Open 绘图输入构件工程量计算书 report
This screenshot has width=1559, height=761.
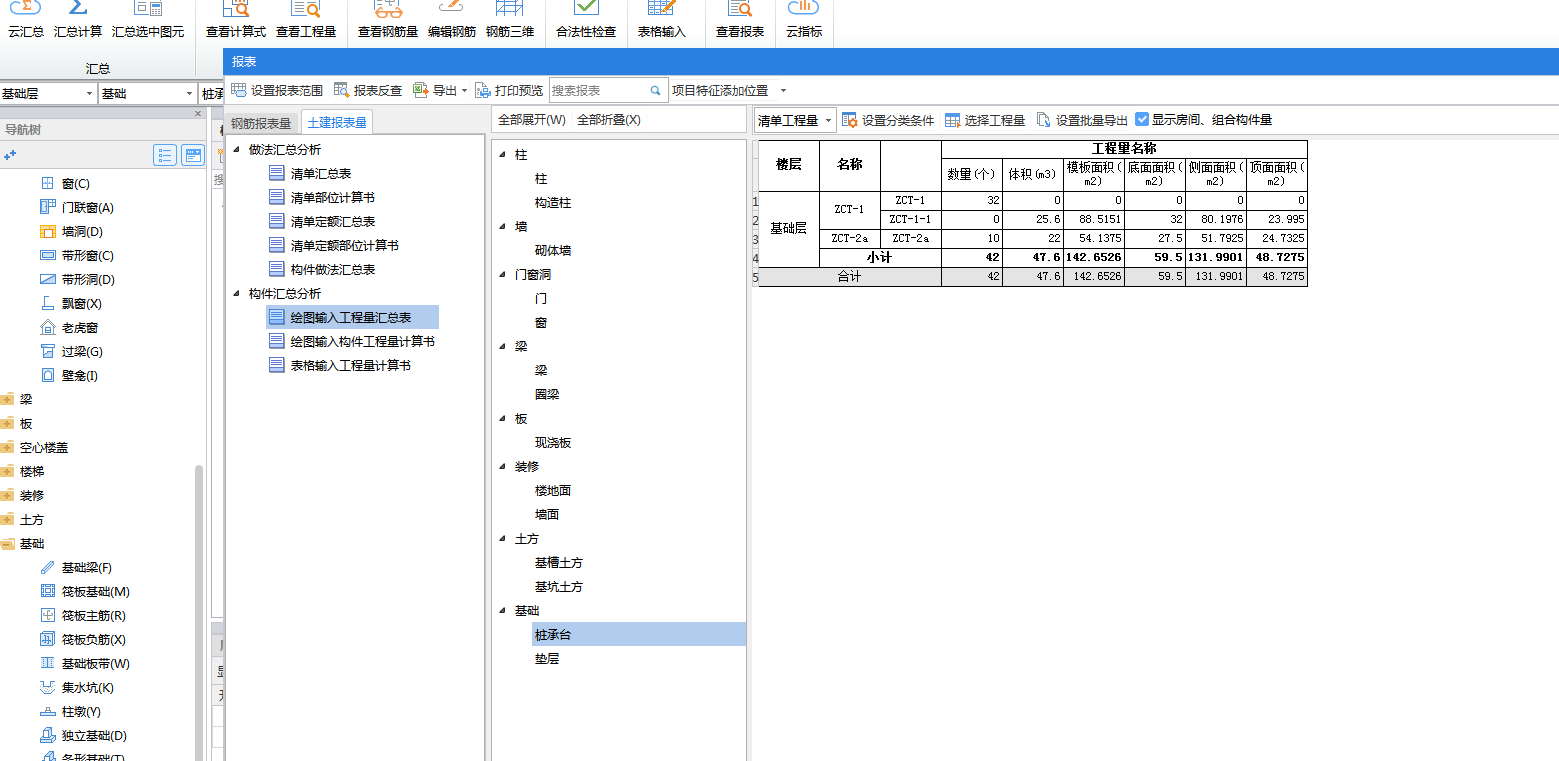coord(352,342)
